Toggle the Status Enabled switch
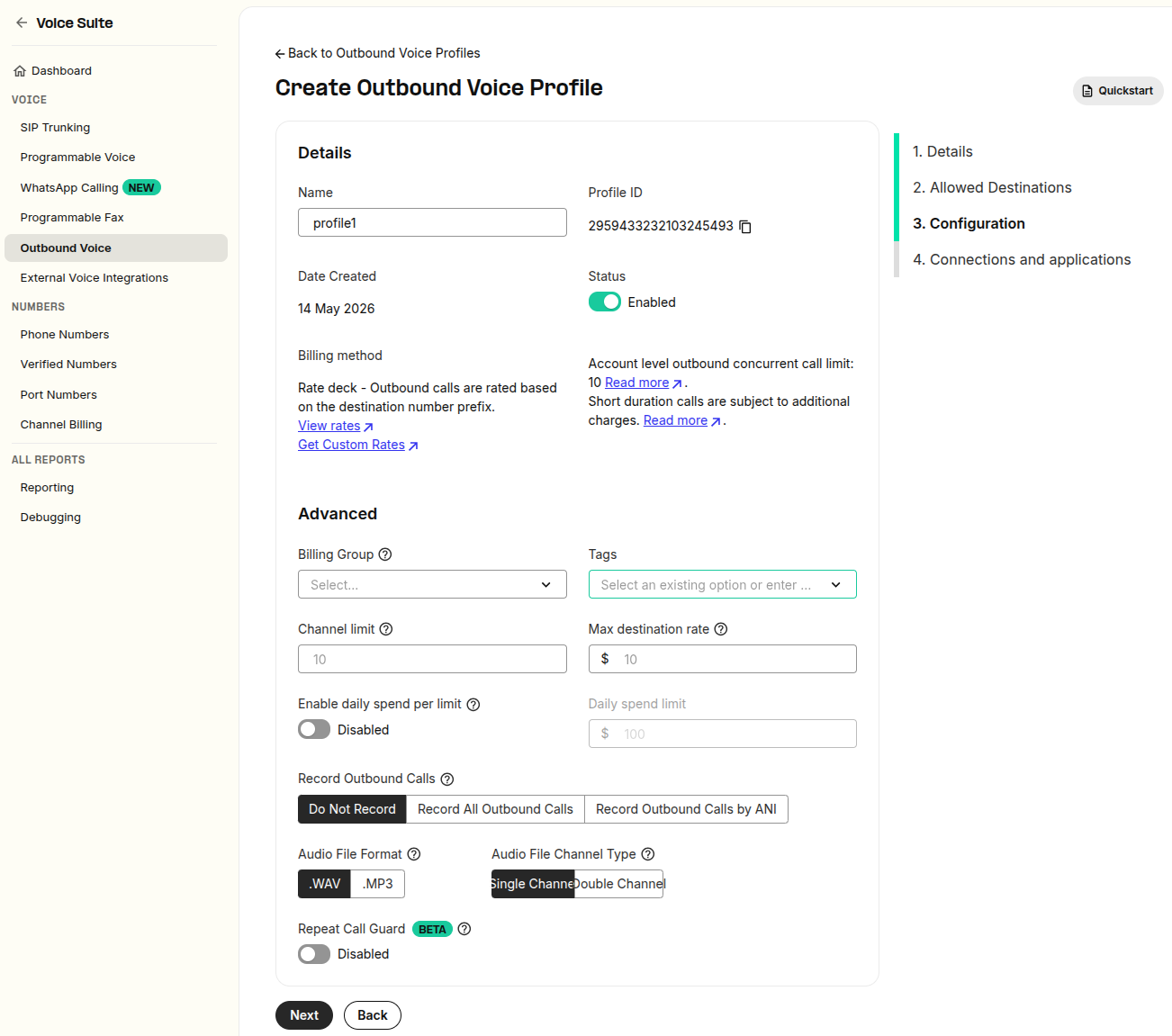 click(x=605, y=302)
